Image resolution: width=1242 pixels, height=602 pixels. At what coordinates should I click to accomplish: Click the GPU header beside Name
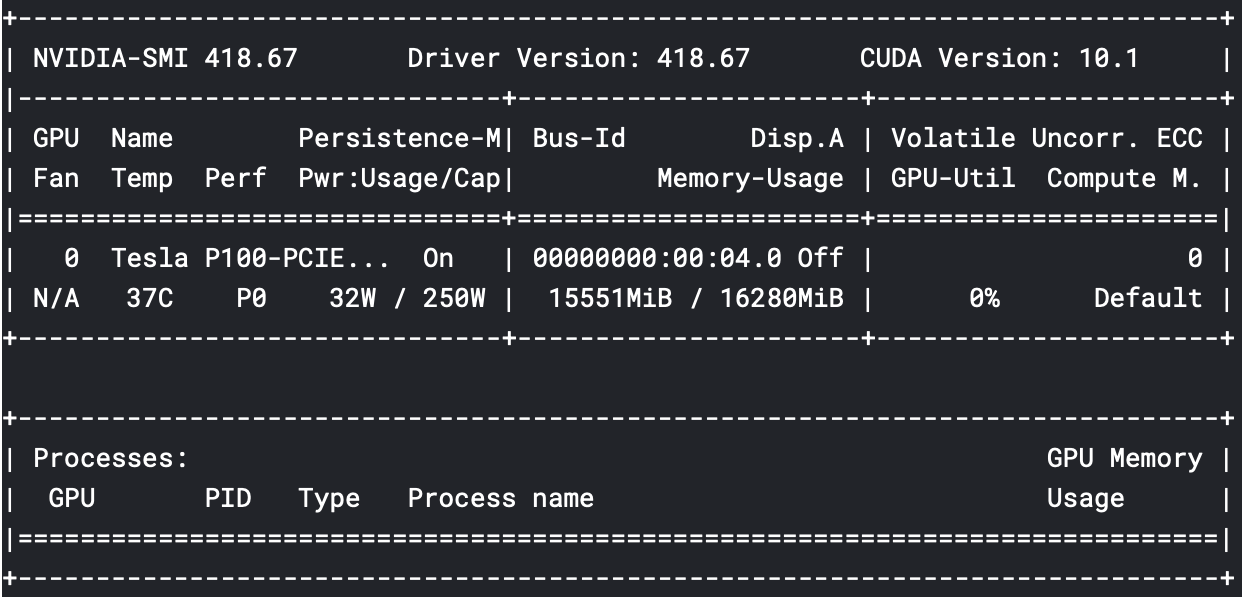tap(56, 138)
